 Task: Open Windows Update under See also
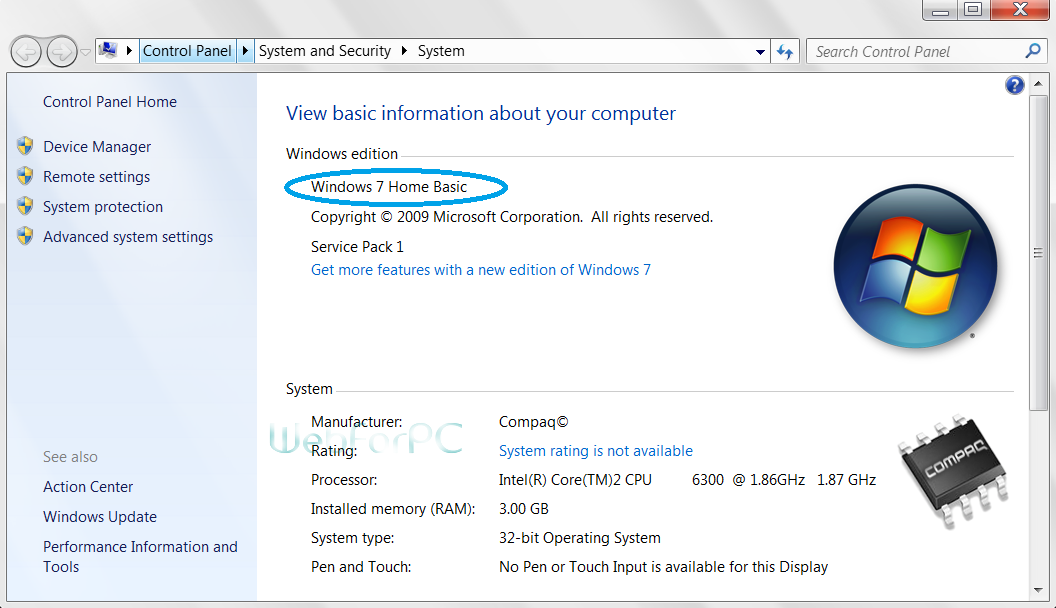[100, 517]
